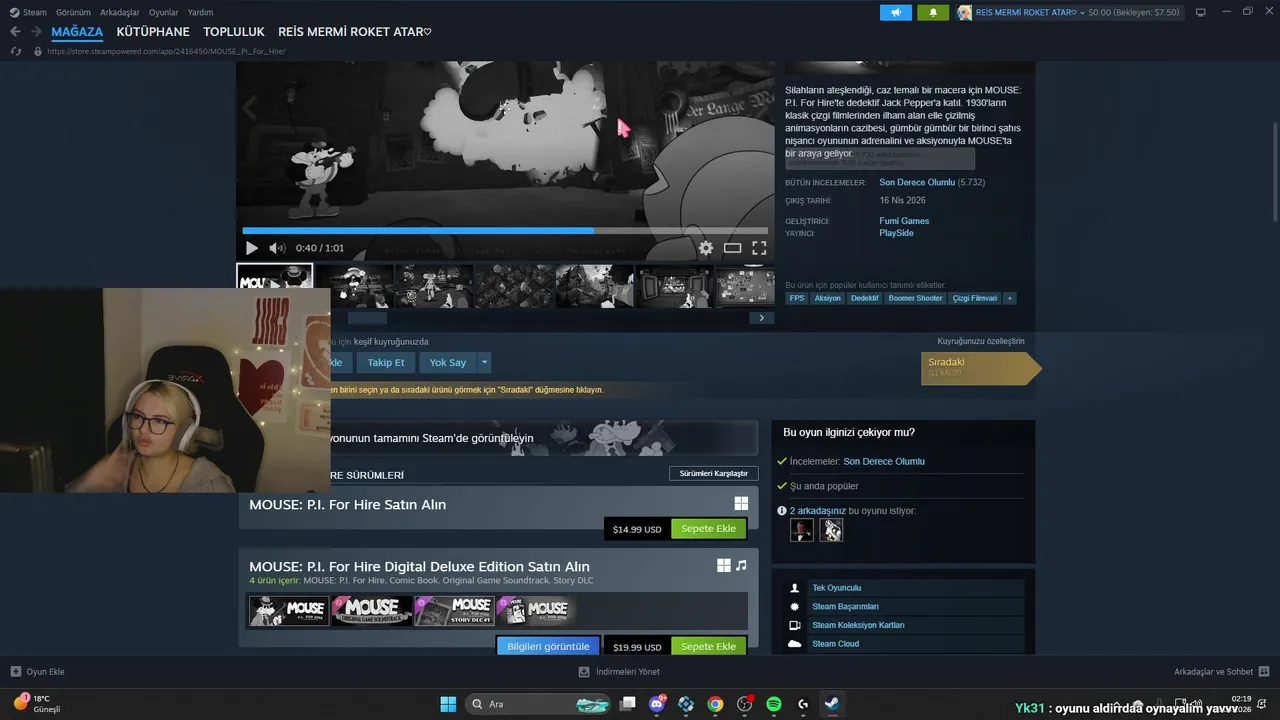Open first friend avatar wanting this game
Screen dimensions: 1280x720
tap(802, 530)
